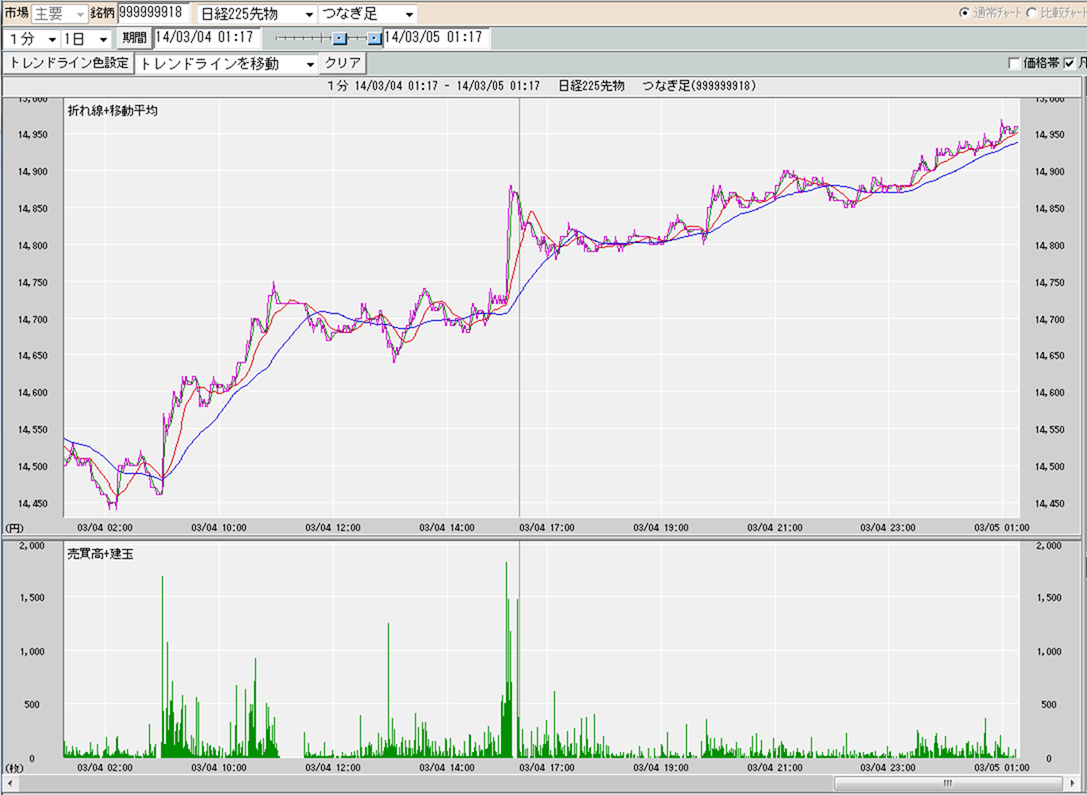
Task: Click 14,750 on the right price axis
Action: 1049,283
